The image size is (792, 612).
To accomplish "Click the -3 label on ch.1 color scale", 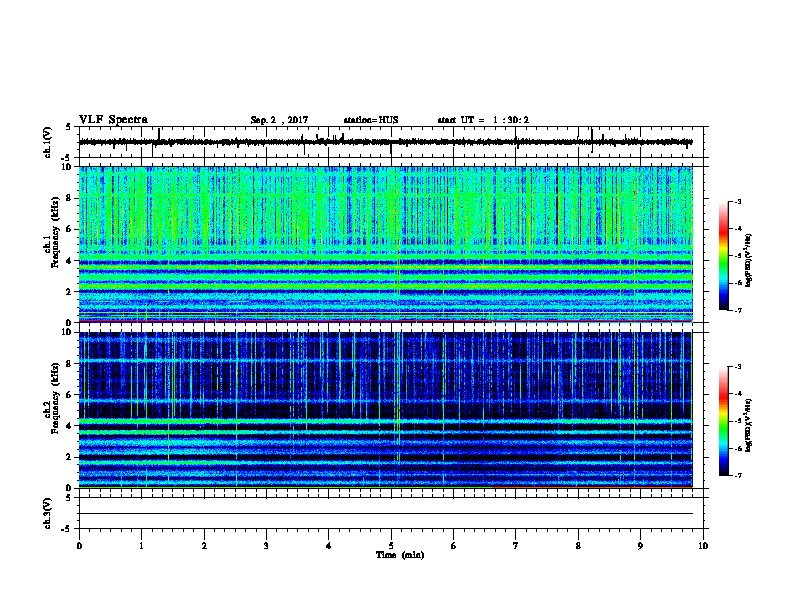I will pyautogui.click(x=738, y=202).
